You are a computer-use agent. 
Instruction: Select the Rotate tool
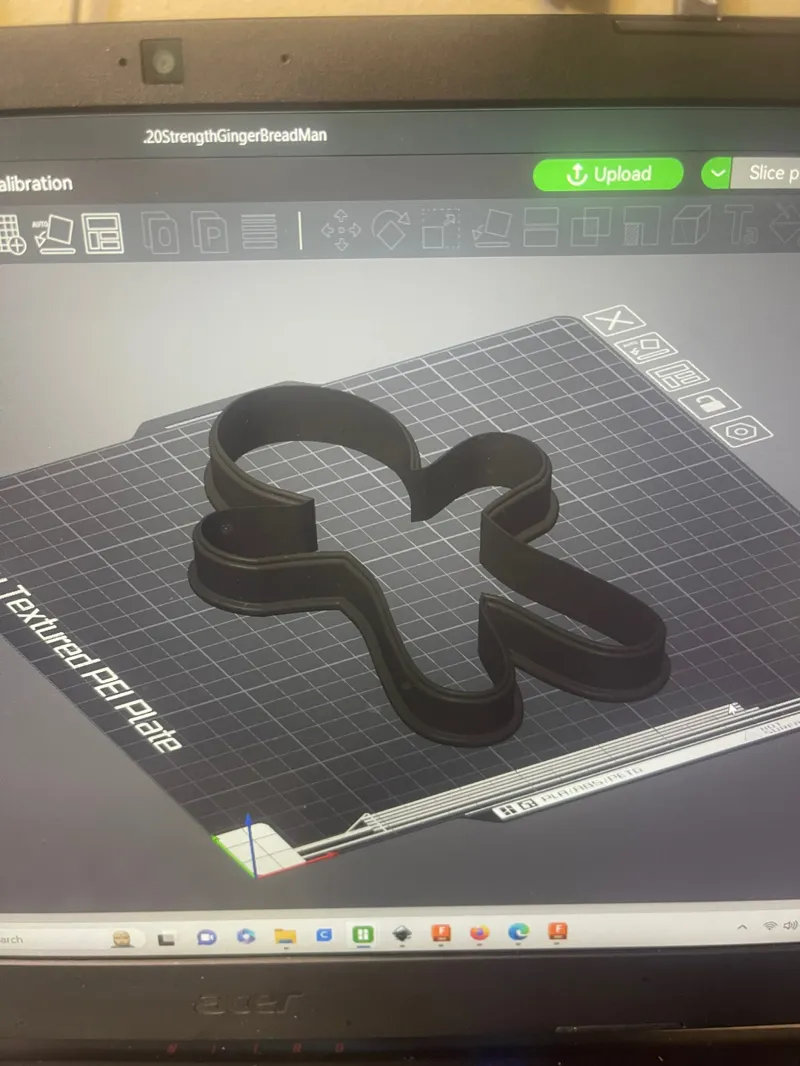pyautogui.click(x=391, y=229)
